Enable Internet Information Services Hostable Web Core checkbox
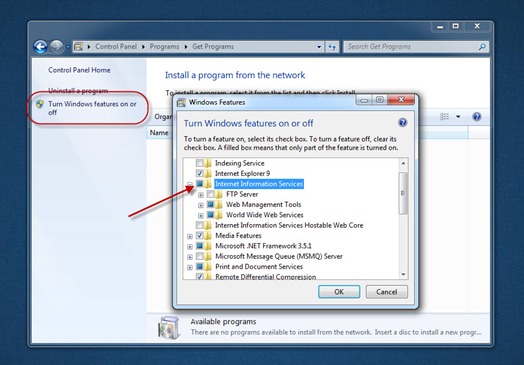The image size is (524, 365). 200,225
